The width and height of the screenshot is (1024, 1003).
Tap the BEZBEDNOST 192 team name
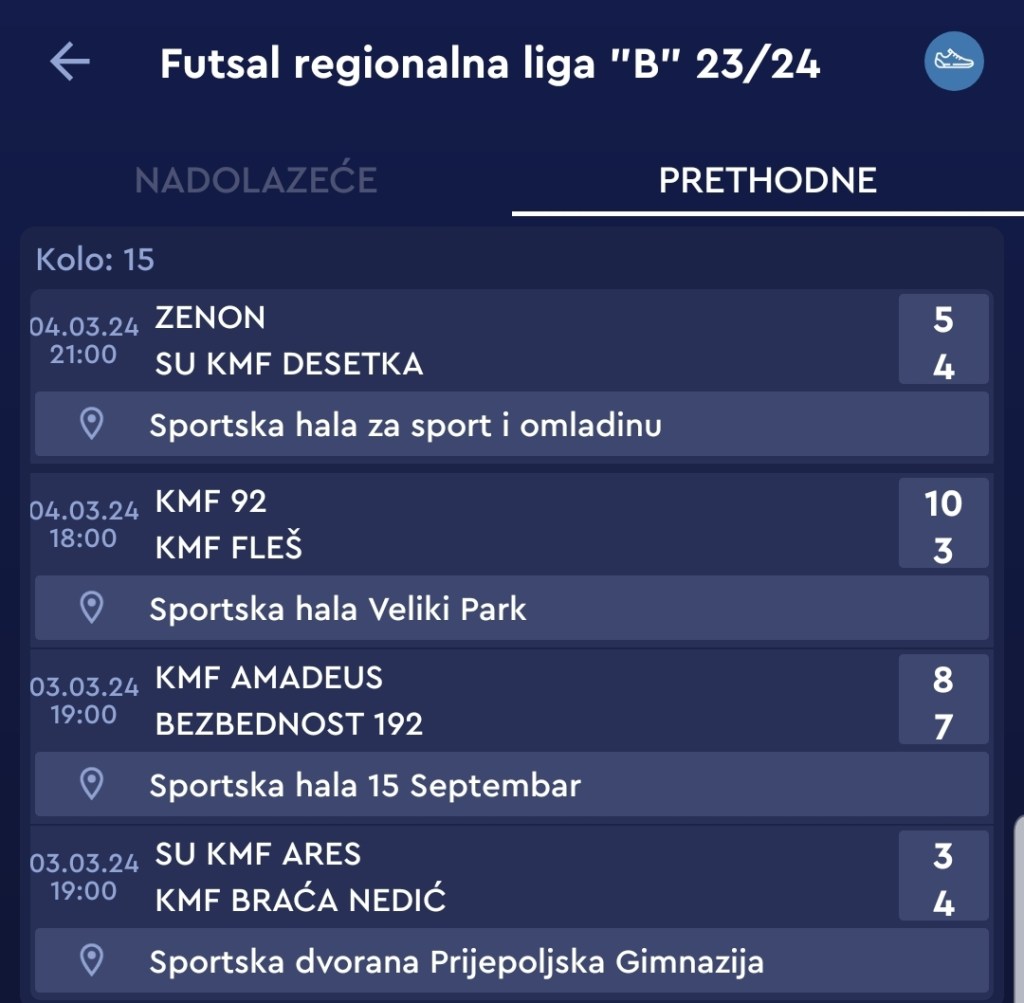point(289,724)
